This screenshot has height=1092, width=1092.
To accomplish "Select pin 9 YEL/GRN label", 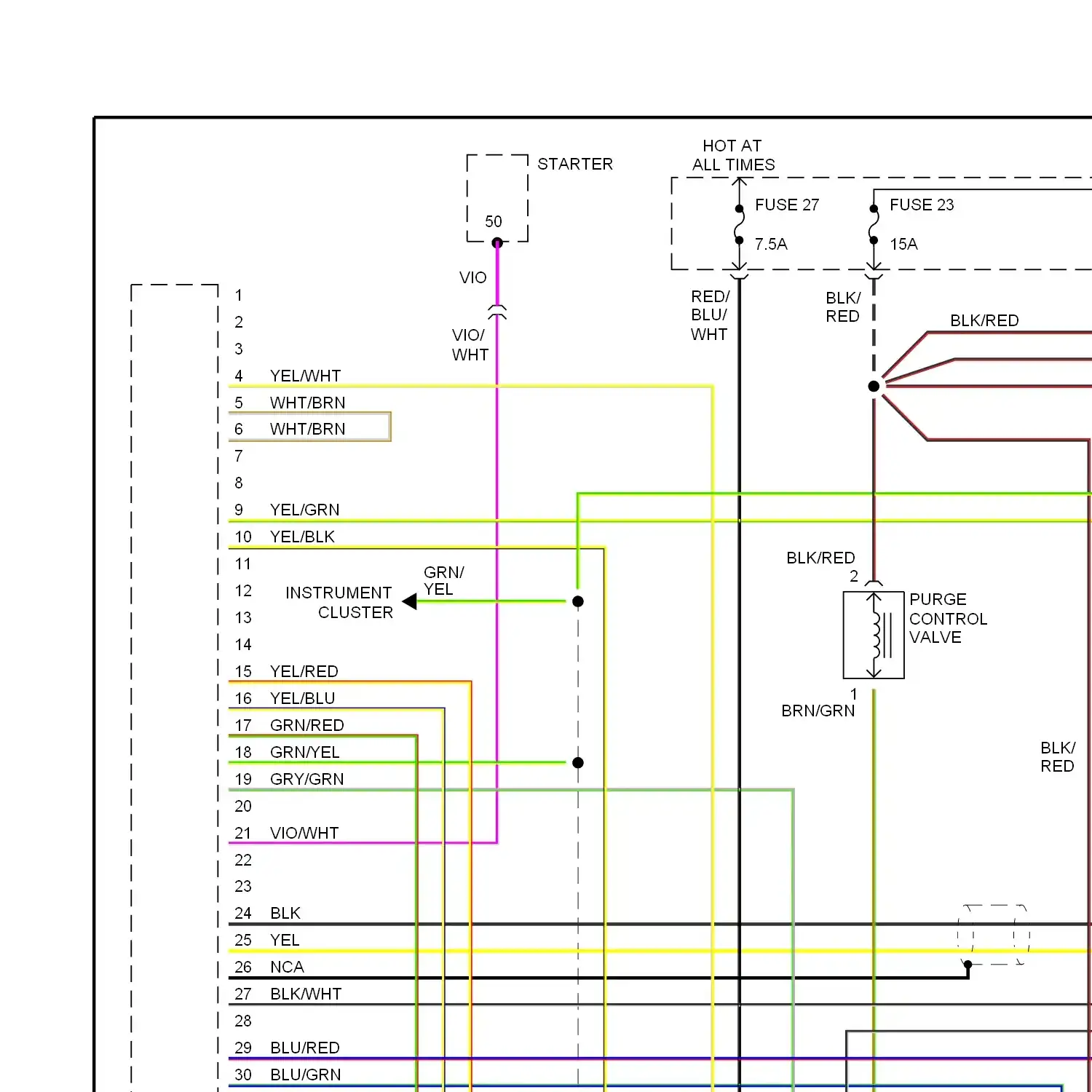I will pyautogui.click(x=304, y=510).
